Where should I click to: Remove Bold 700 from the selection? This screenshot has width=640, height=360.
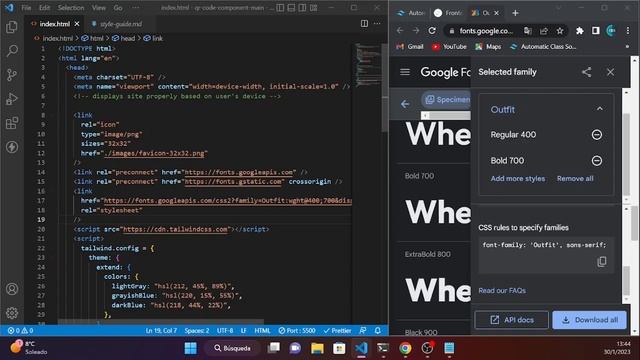[x=597, y=161]
